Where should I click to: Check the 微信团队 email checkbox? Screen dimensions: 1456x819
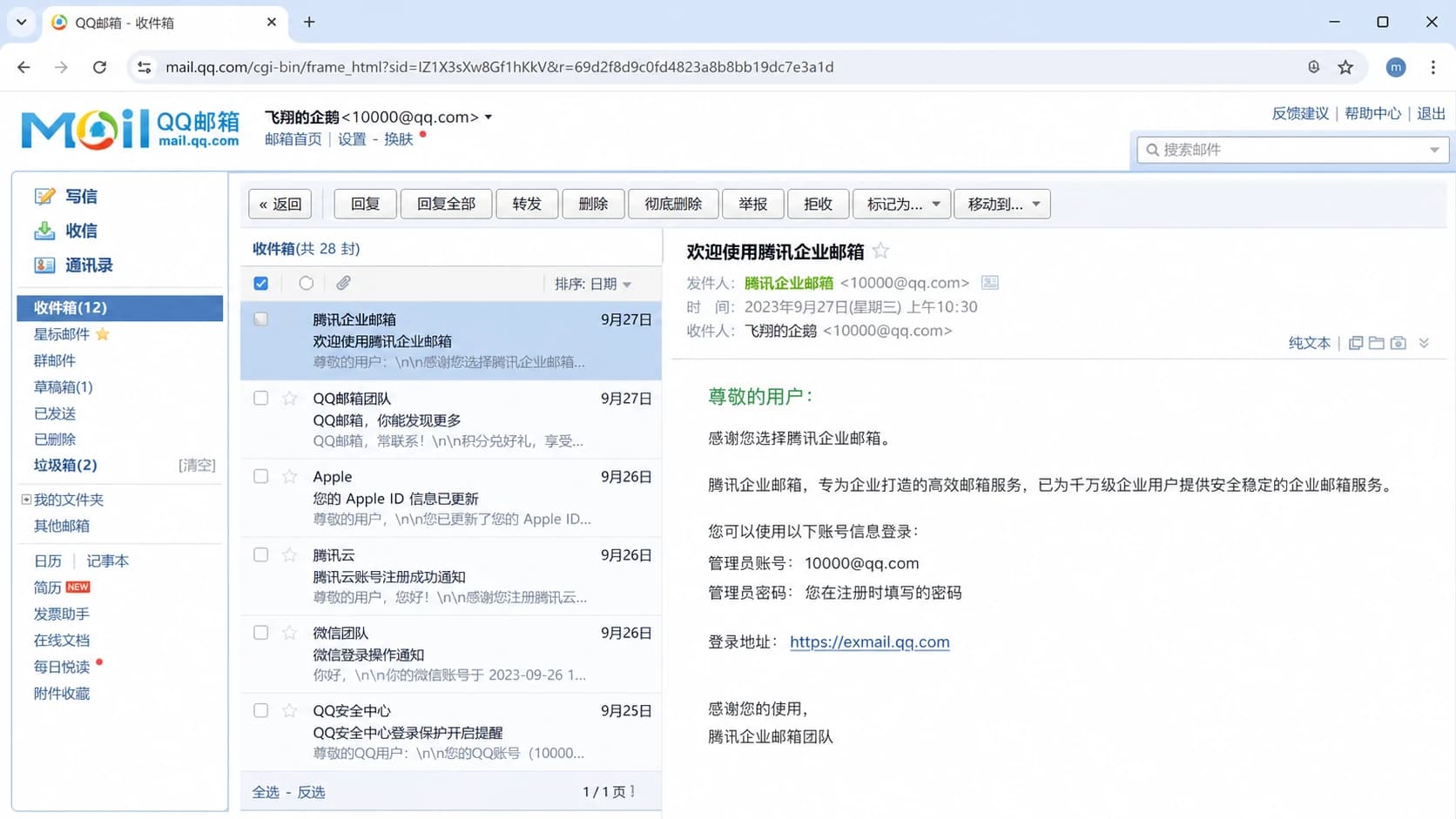pyautogui.click(x=261, y=633)
